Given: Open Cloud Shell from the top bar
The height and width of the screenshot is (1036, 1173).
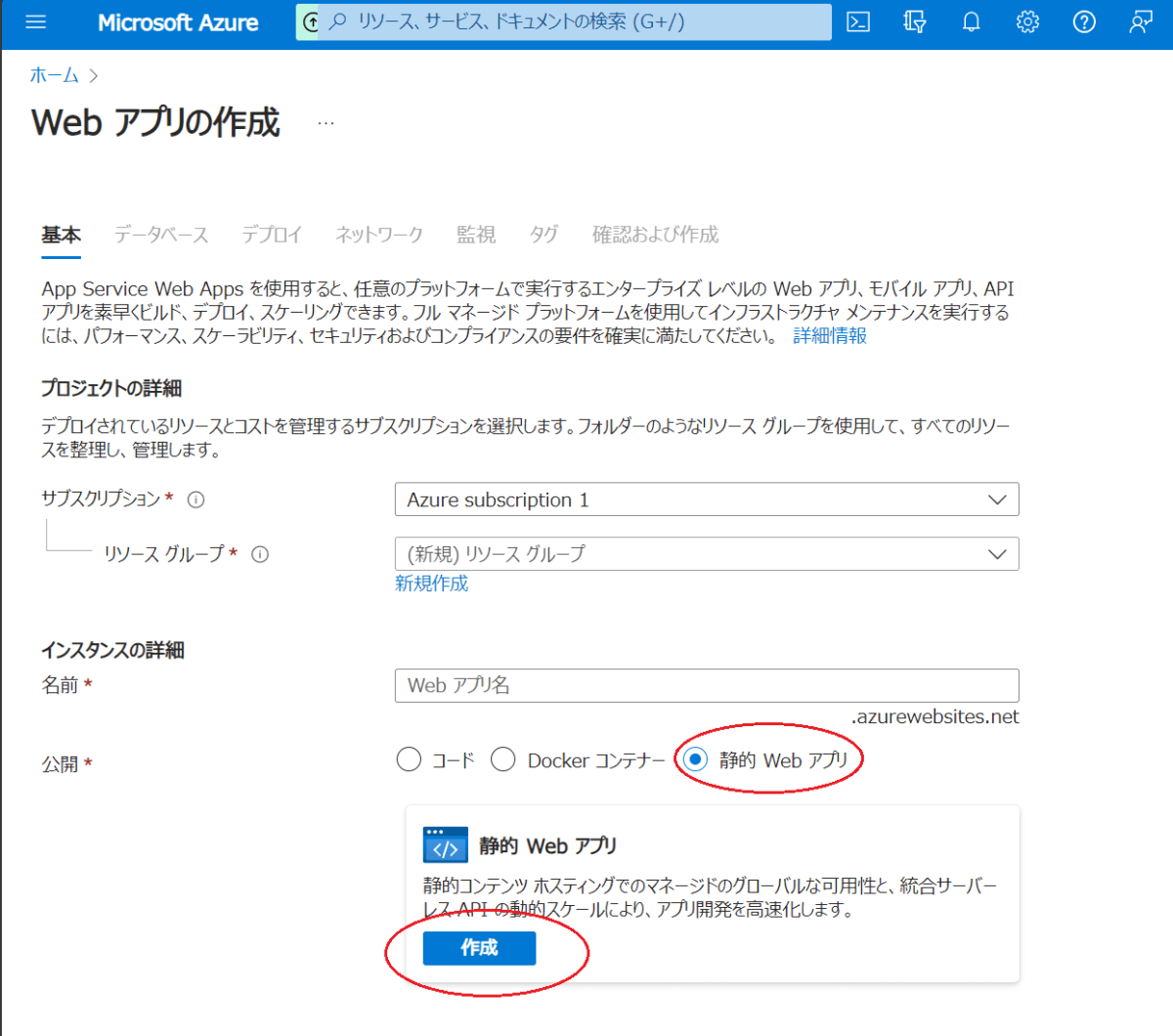Looking at the screenshot, I should pyautogui.click(x=858, y=22).
